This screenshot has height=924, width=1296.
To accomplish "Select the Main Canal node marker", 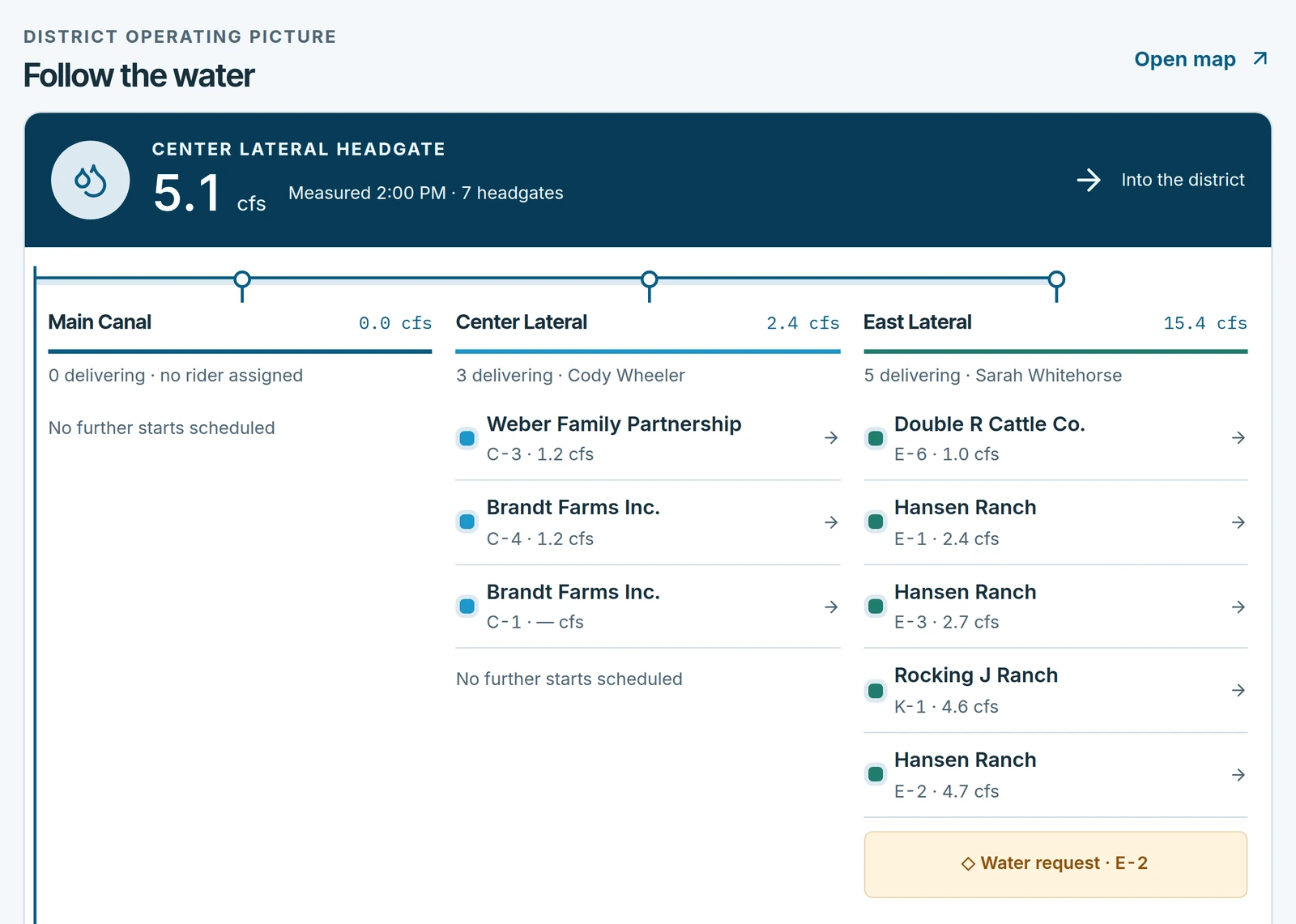I will (x=242, y=280).
